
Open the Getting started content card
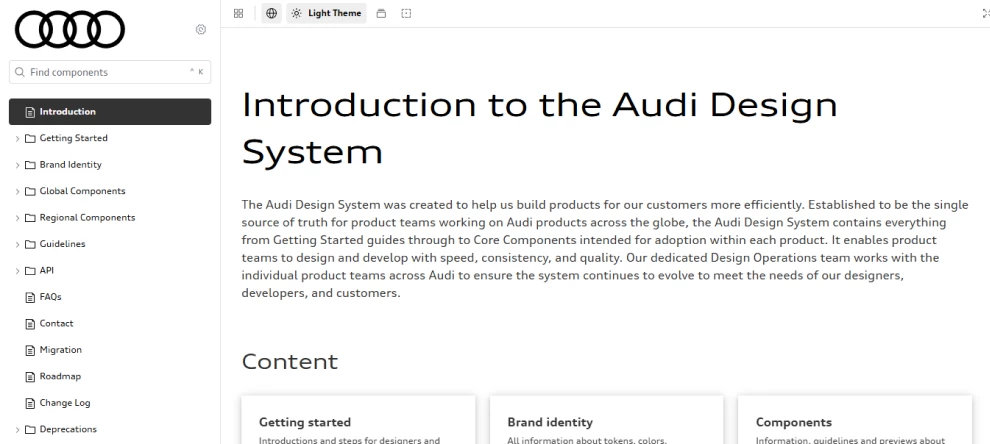[x=358, y=420]
